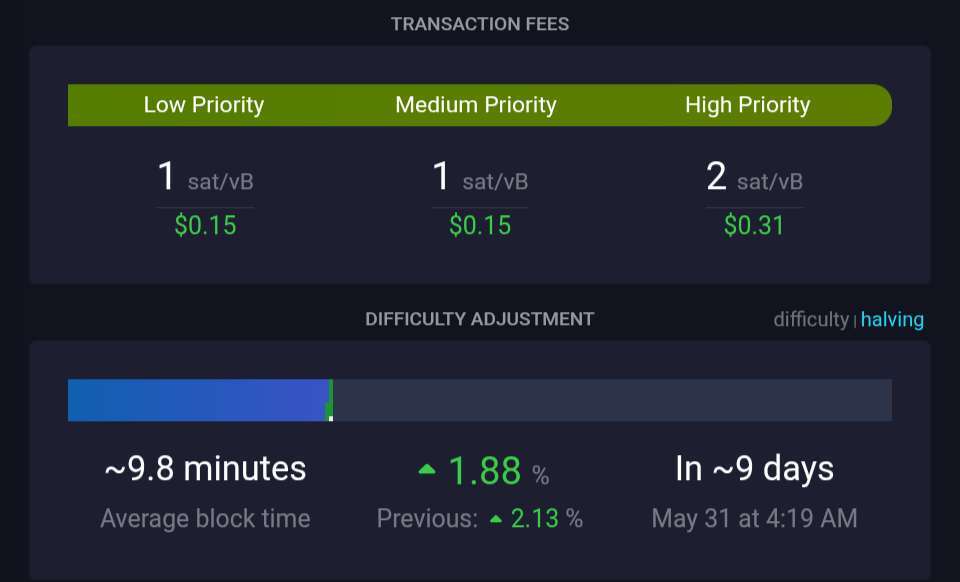Click the Medium Priority 1 sat/vB value
This screenshot has width=960, height=582.
(x=480, y=177)
